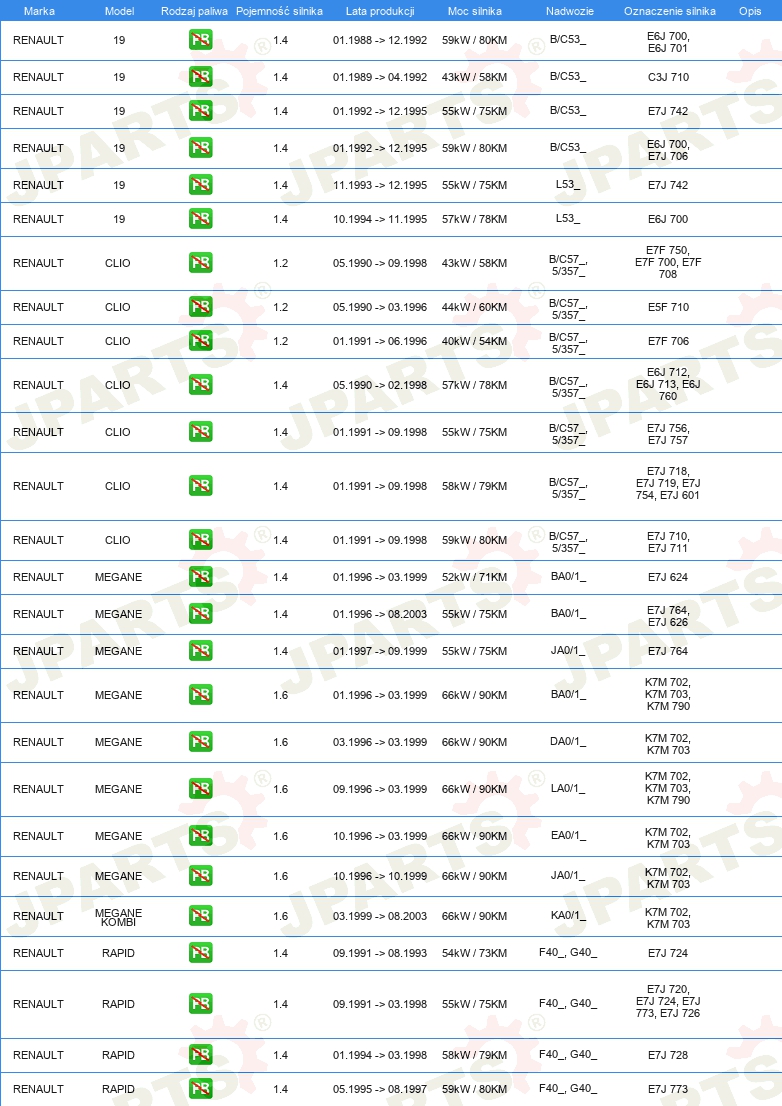
Task: Click the power value 54kW / 73KM
Action: click(475, 953)
